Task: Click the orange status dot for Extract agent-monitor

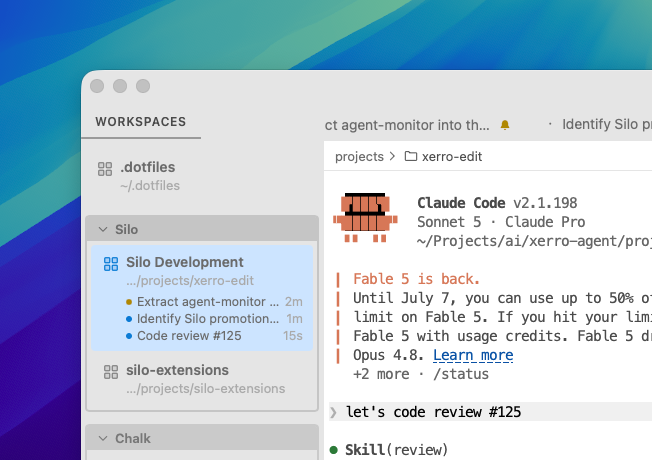Action: coord(129,302)
